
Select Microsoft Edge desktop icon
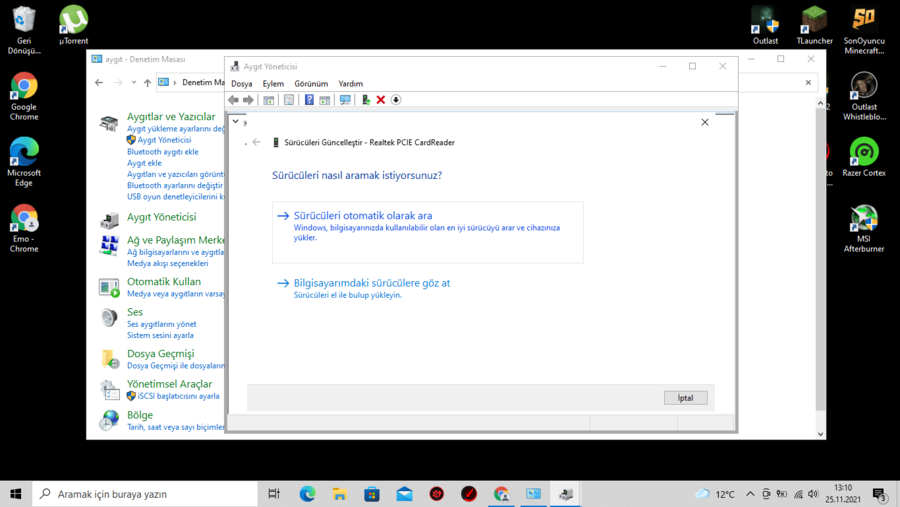click(24, 162)
